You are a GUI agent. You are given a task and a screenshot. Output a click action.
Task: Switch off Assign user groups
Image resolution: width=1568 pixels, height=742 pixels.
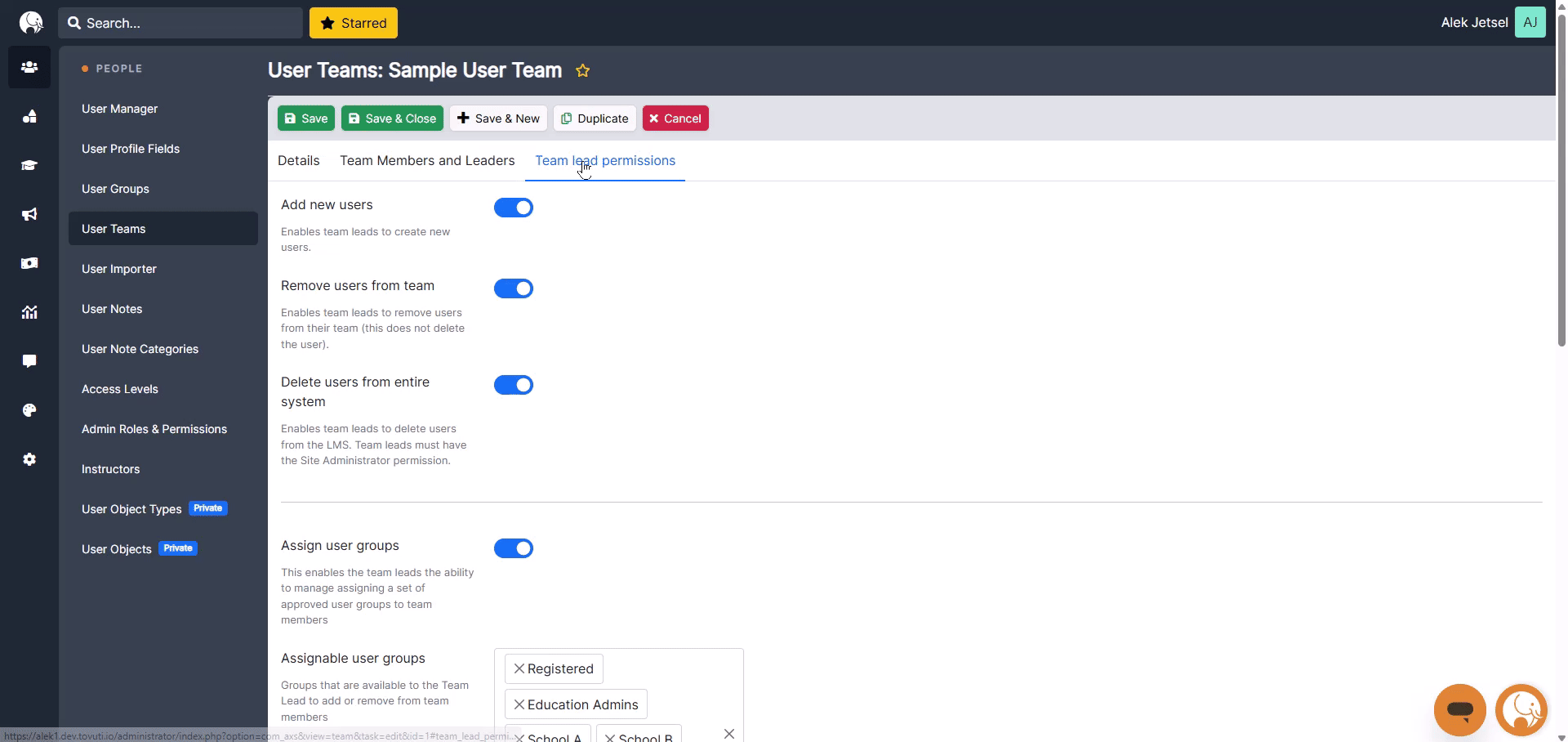click(x=514, y=548)
